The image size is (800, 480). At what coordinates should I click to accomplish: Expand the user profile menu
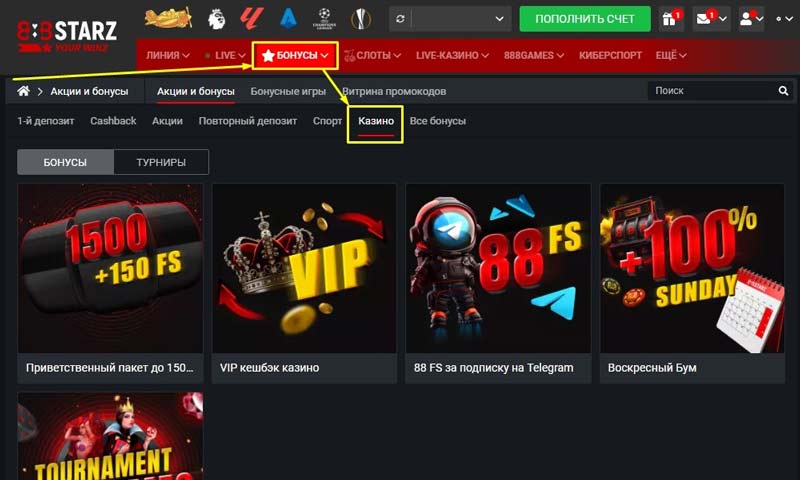point(751,19)
